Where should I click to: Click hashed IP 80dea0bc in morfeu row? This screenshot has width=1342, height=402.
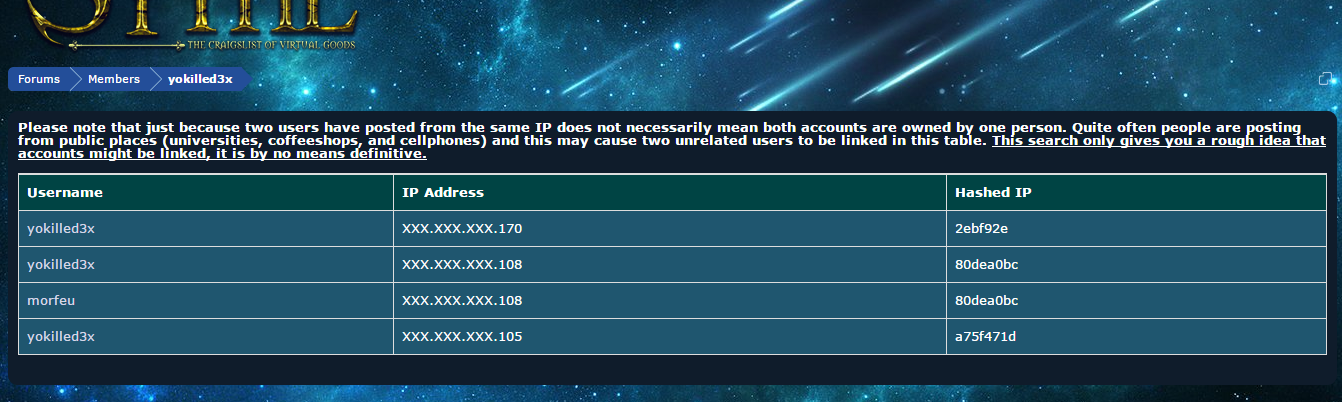(986, 300)
